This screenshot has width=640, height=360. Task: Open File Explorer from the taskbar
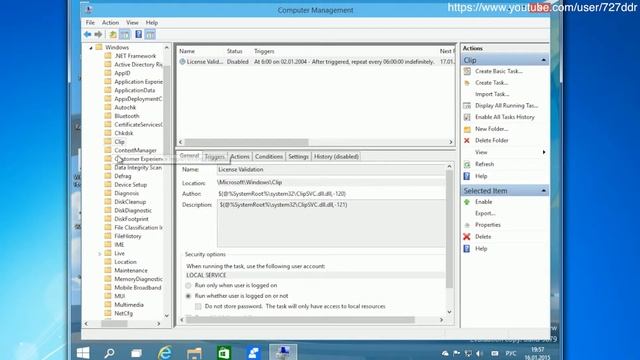point(194,353)
